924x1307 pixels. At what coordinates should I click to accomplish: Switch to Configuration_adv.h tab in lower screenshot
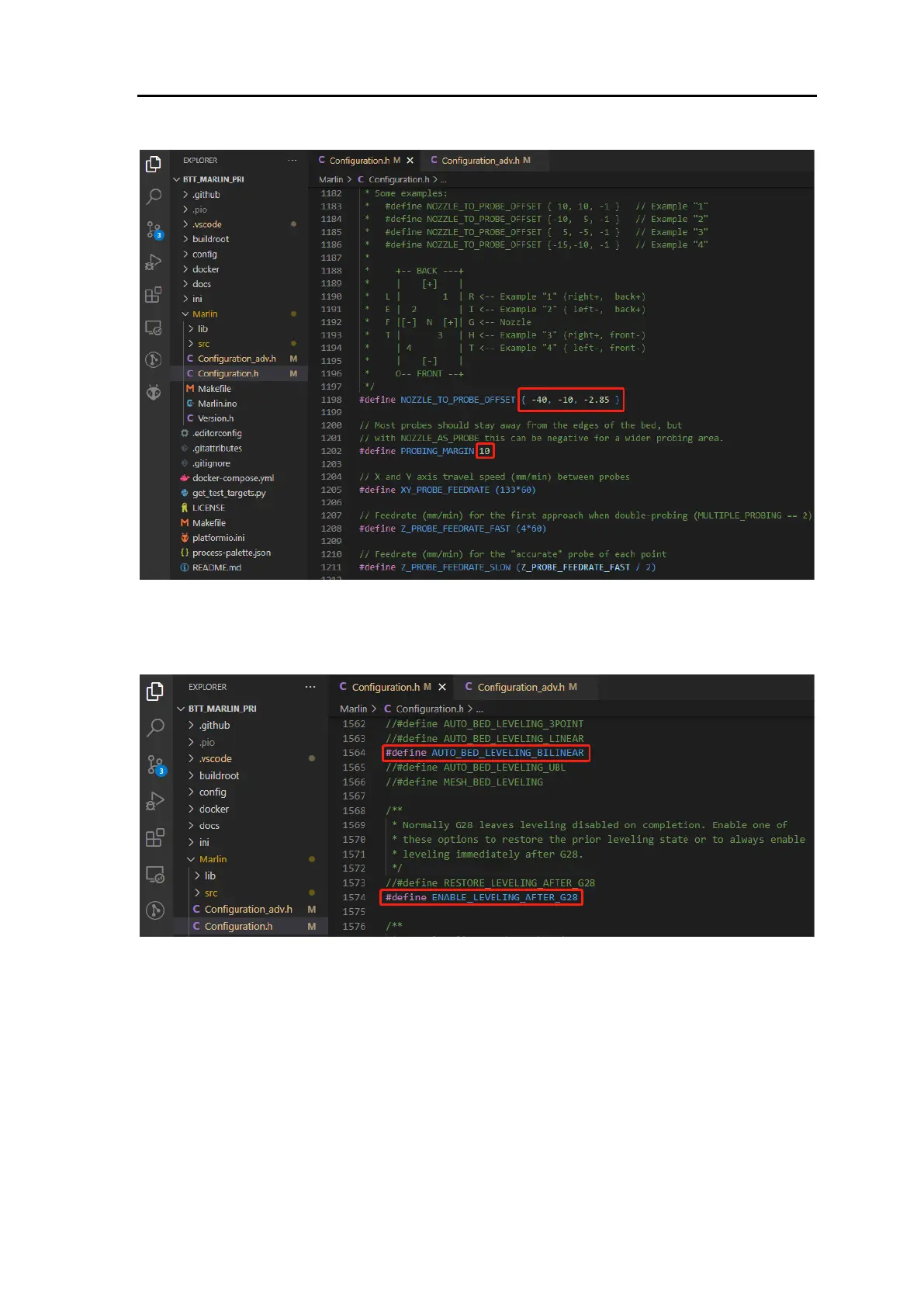click(x=524, y=687)
